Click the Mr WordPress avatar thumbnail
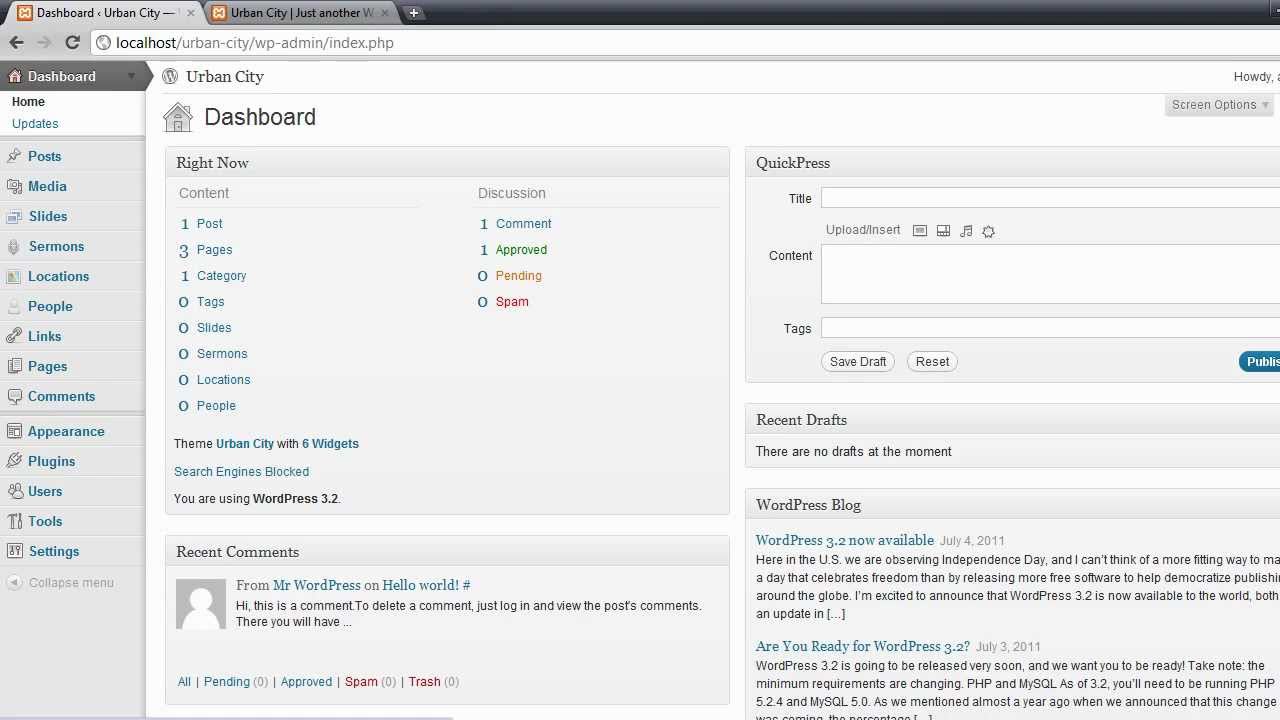Image resolution: width=1280 pixels, height=720 pixels. [201, 604]
